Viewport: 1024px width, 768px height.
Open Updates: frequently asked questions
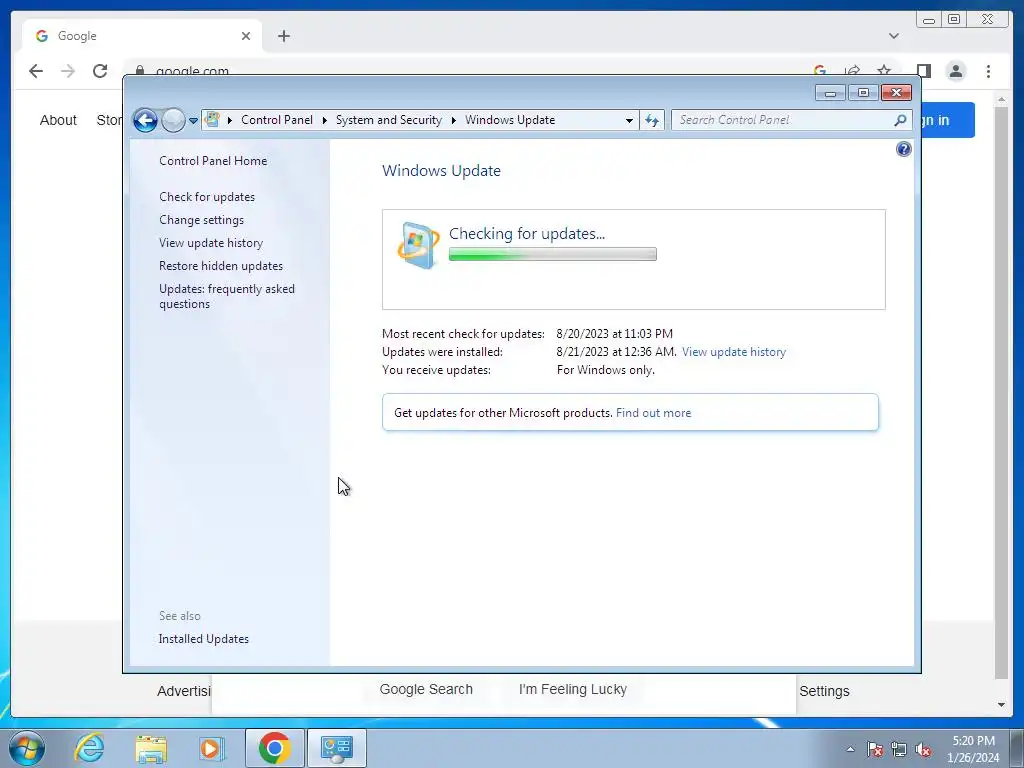227,296
